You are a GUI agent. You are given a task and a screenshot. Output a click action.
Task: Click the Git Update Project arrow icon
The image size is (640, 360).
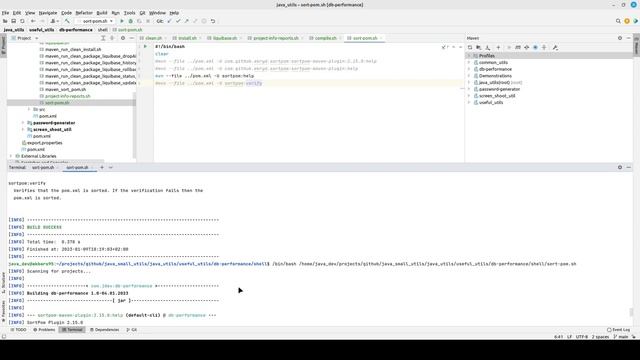coord(169,21)
